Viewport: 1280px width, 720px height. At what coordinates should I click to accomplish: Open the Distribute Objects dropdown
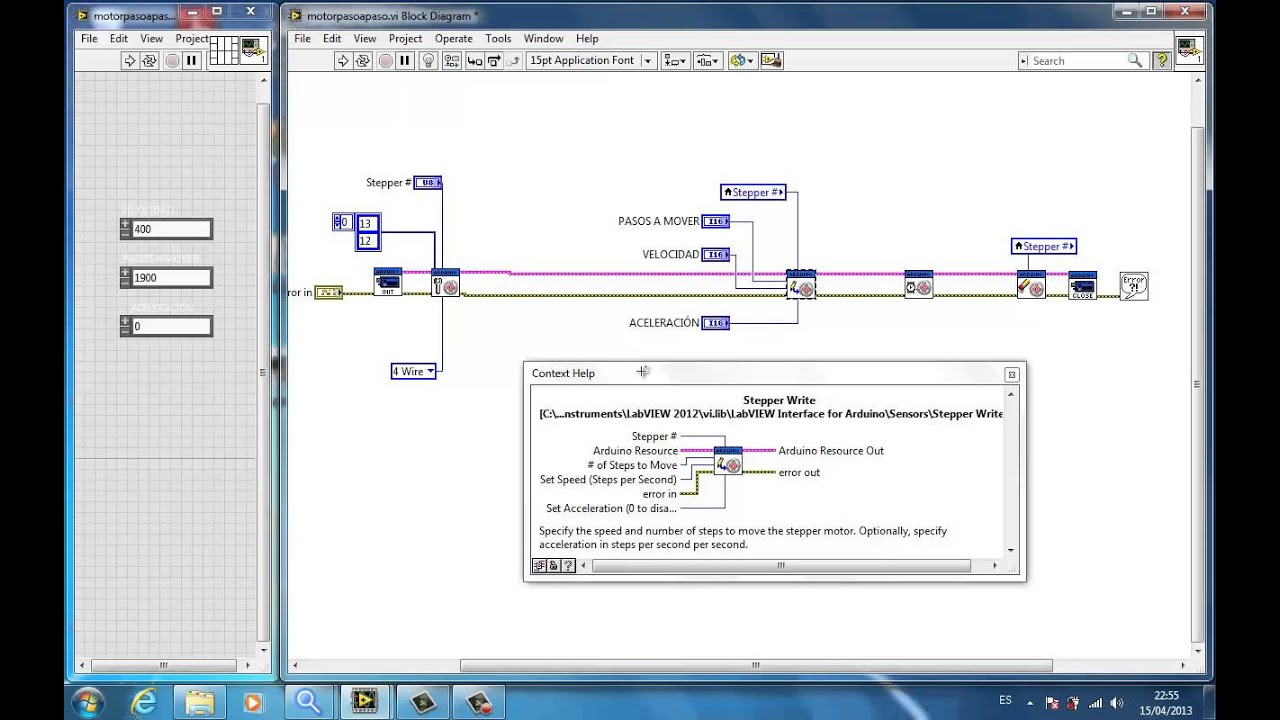(707, 61)
